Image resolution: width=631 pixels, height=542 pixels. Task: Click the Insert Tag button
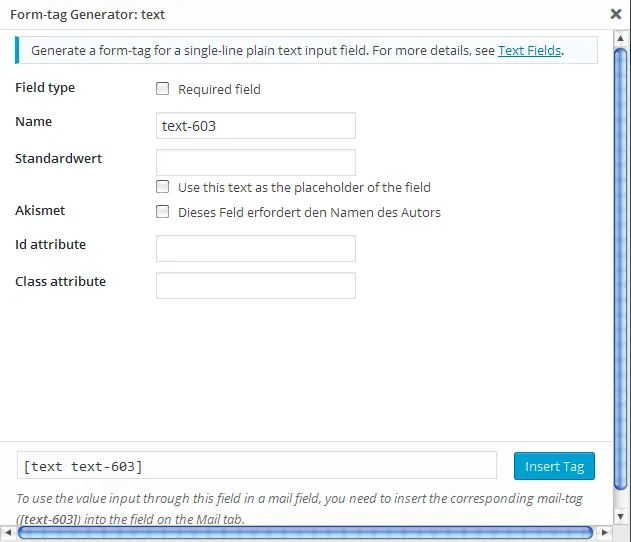(554, 466)
